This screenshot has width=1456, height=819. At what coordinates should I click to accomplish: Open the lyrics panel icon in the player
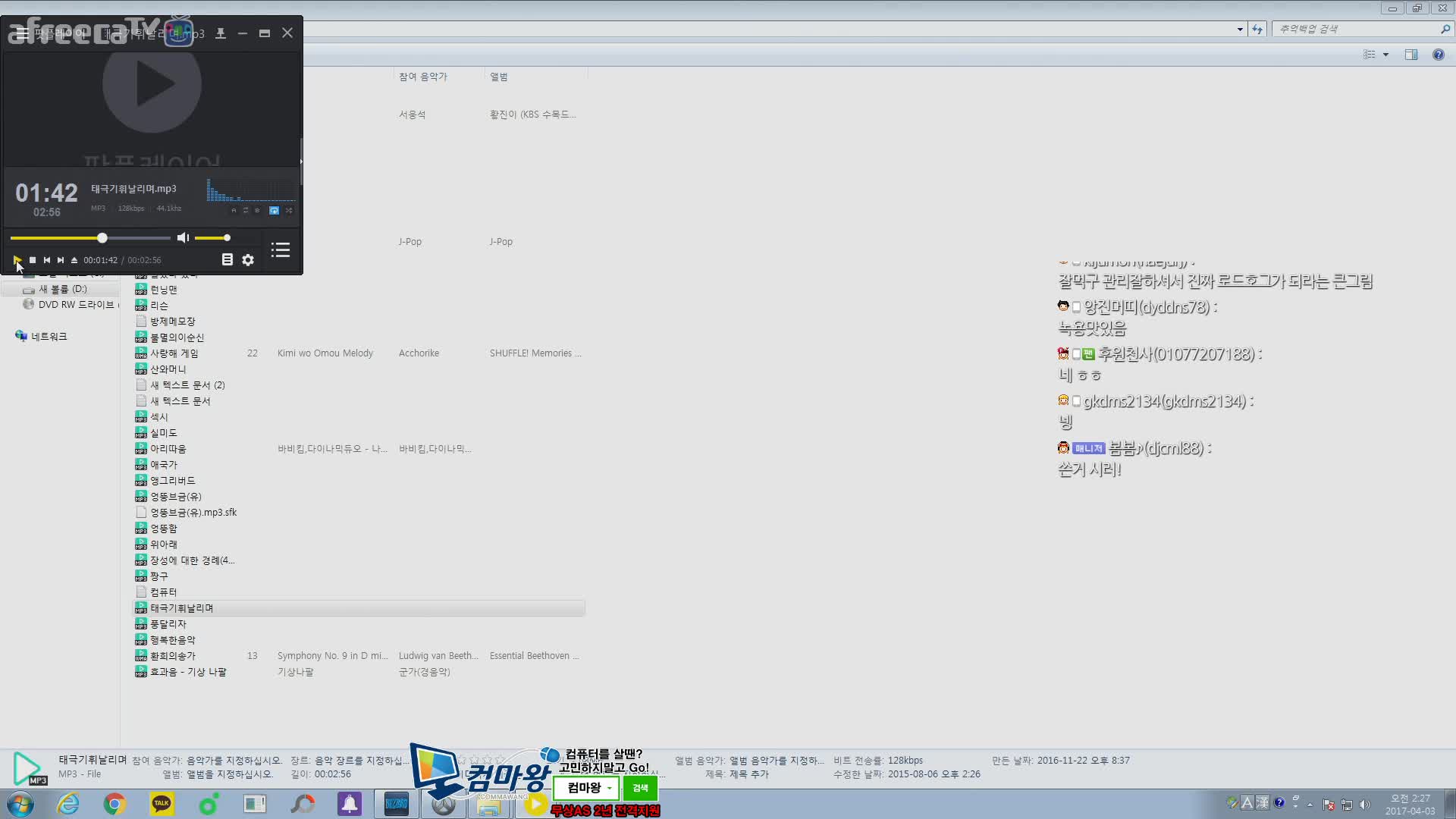click(227, 259)
